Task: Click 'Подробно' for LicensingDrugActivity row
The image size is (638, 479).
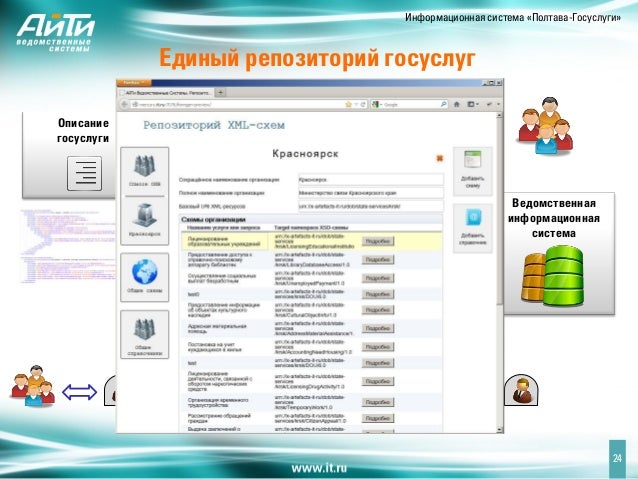Action: point(378,382)
